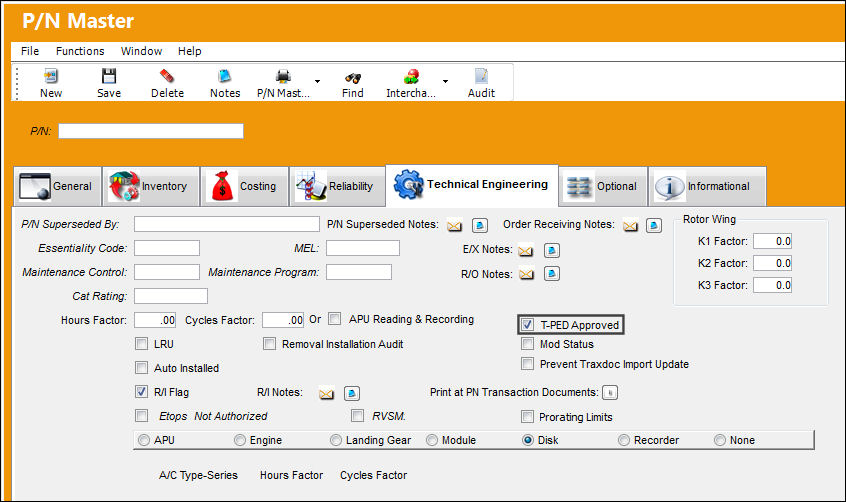The width and height of the screenshot is (846, 502).
Task: Click the K1 Factor field
Action: [772, 241]
